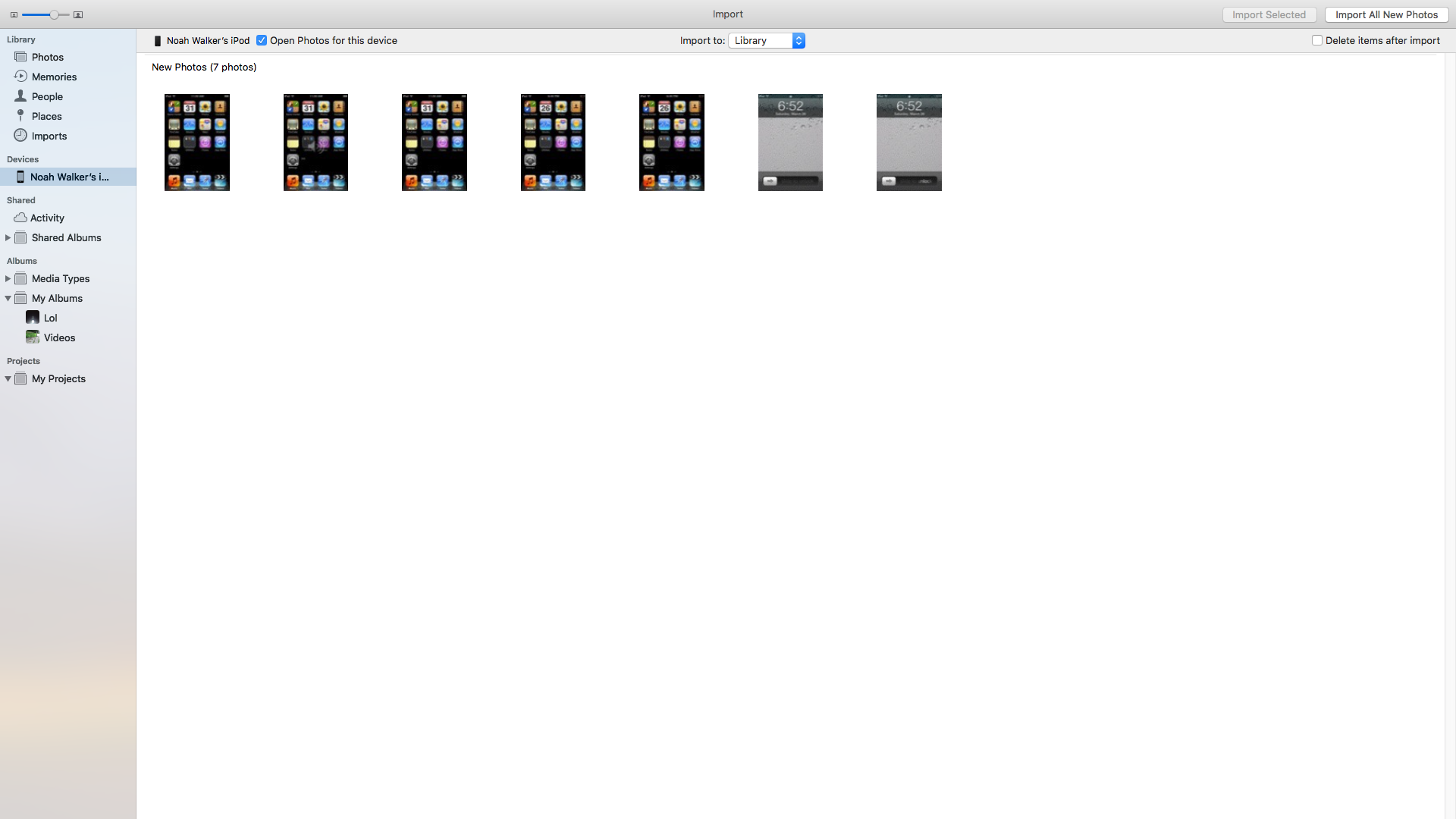Select the first lock screen 6:52 thumbnail
The width and height of the screenshot is (1456, 819).
click(x=790, y=143)
